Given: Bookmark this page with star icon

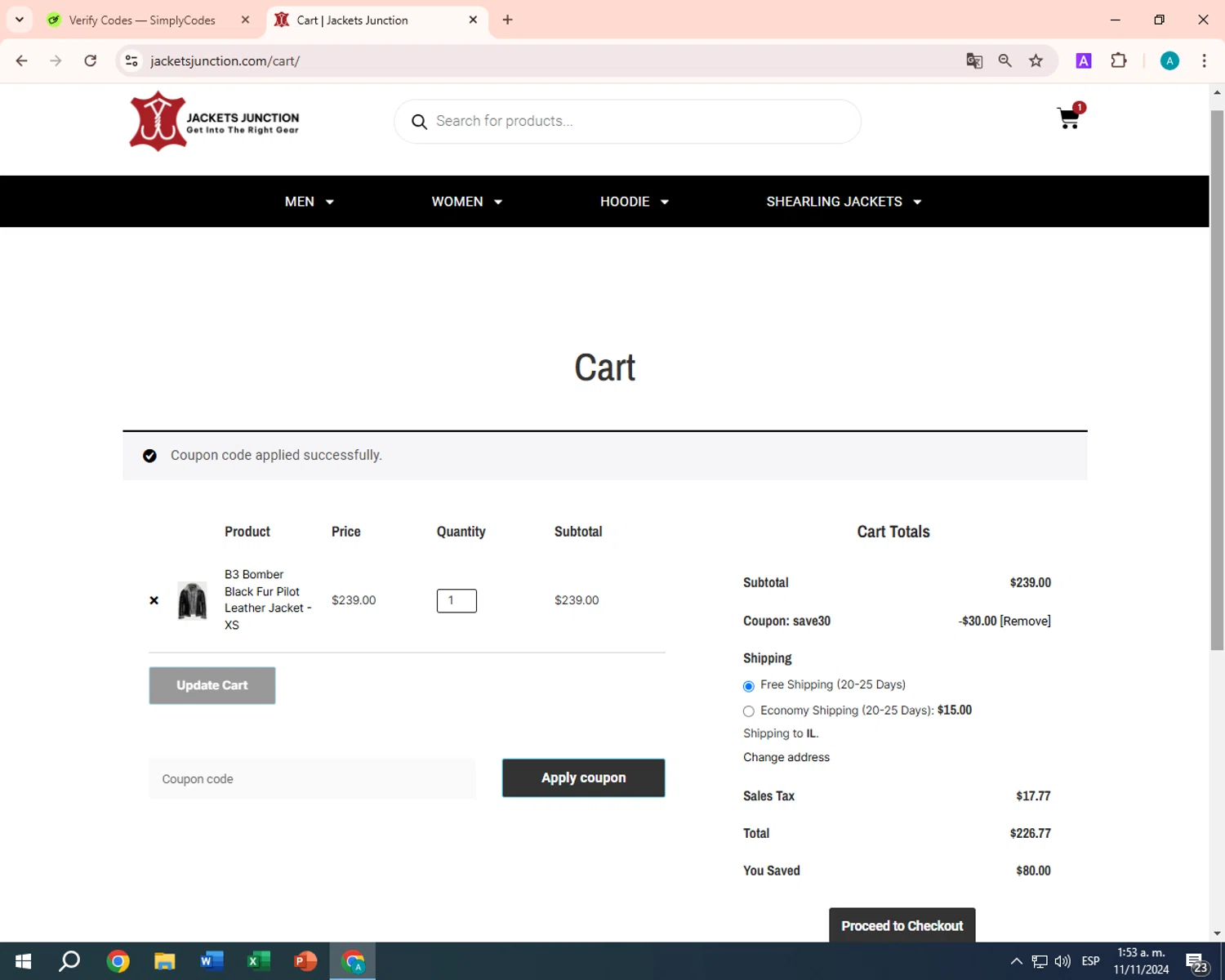Looking at the screenshot, I should tap(1036, 60).
